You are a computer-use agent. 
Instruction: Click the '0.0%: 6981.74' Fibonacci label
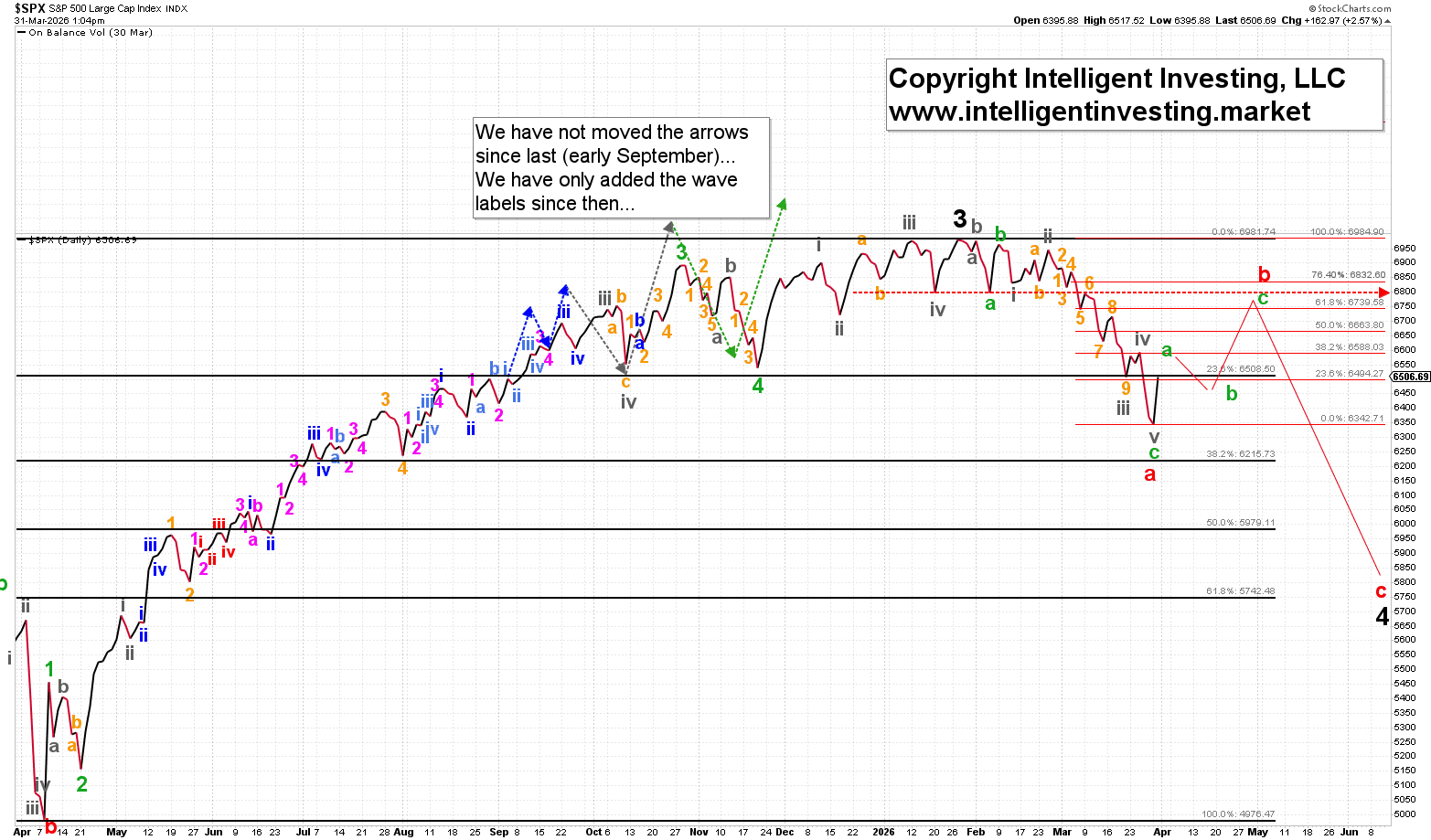(1244, 232)
